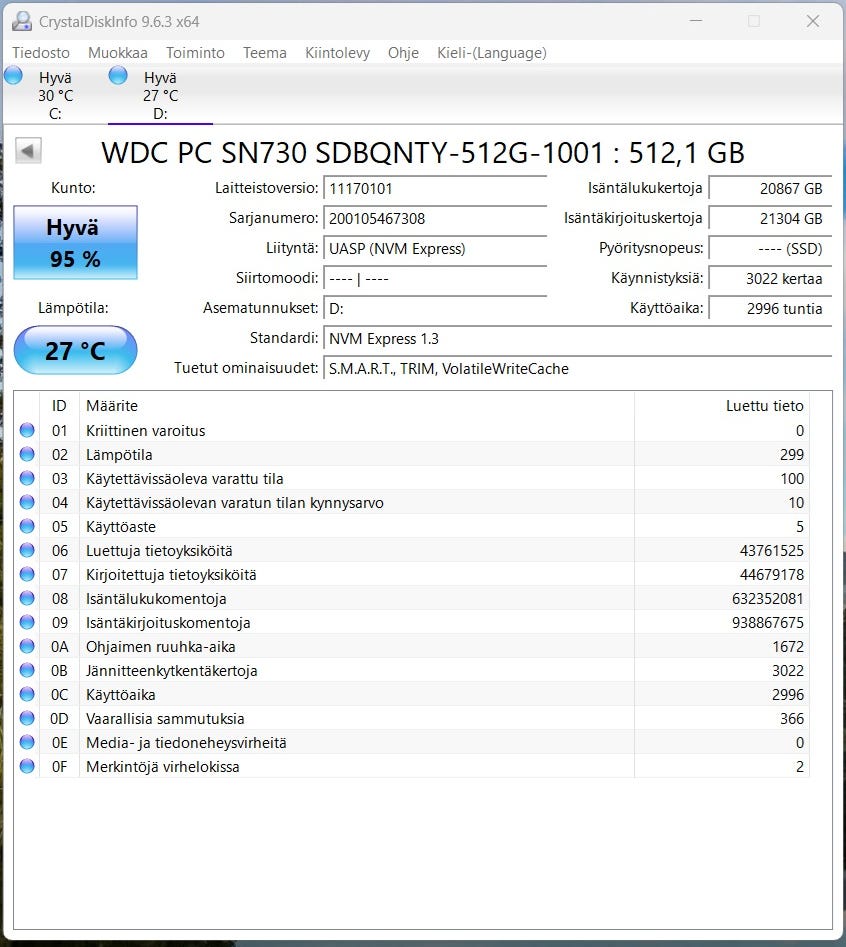Screen dimensions: 846x947
Task: Click the previous disk arrow button
Action: pos(28,150)
